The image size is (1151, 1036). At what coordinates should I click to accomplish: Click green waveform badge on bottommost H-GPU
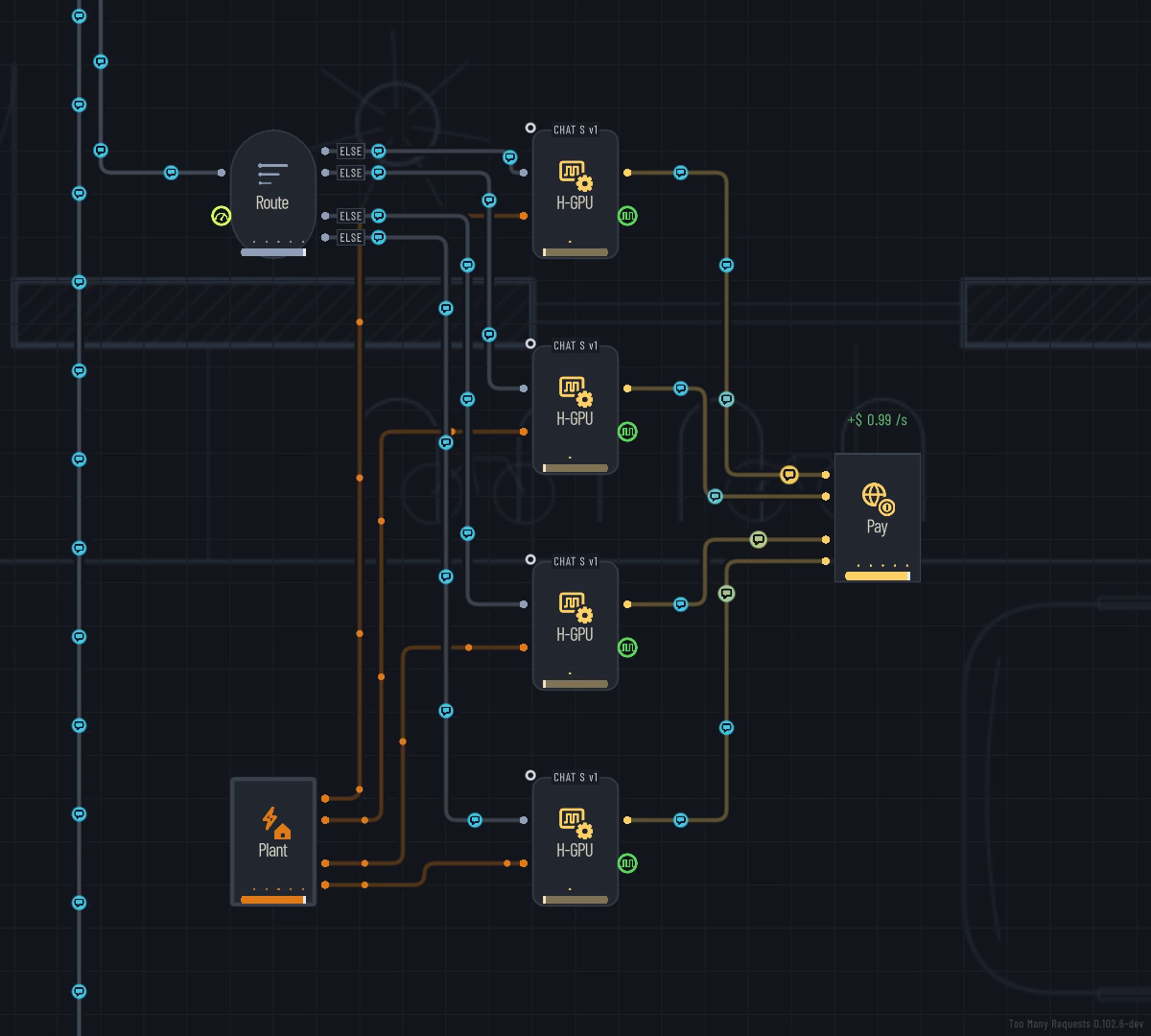(x=627, y=863)
